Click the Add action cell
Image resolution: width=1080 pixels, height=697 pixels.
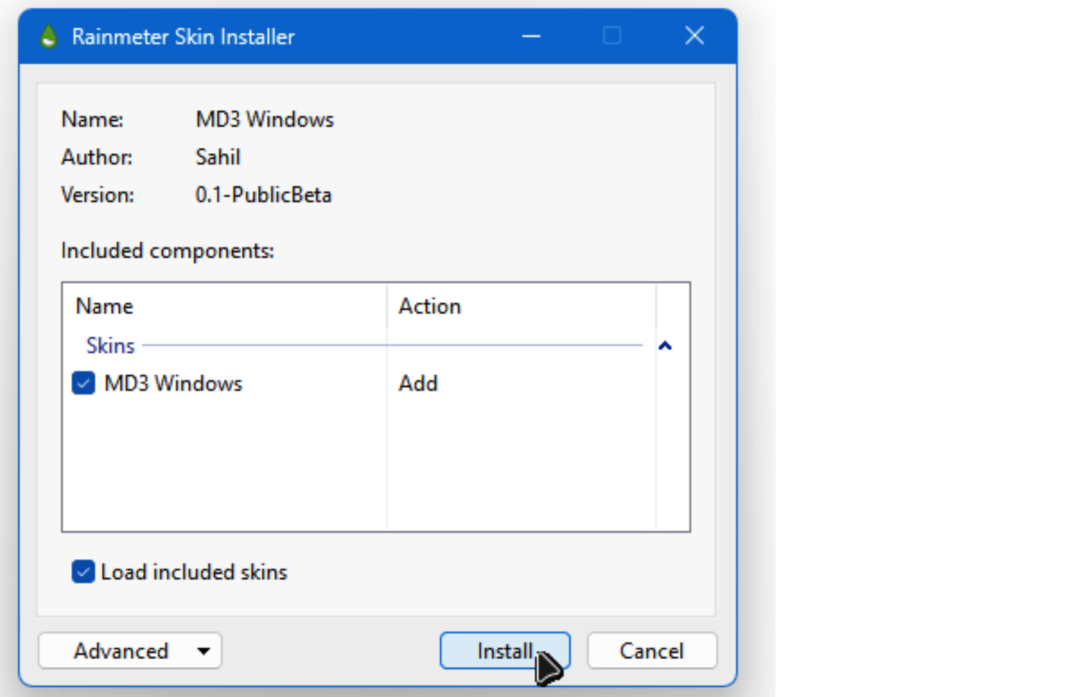tap(418, 383)
